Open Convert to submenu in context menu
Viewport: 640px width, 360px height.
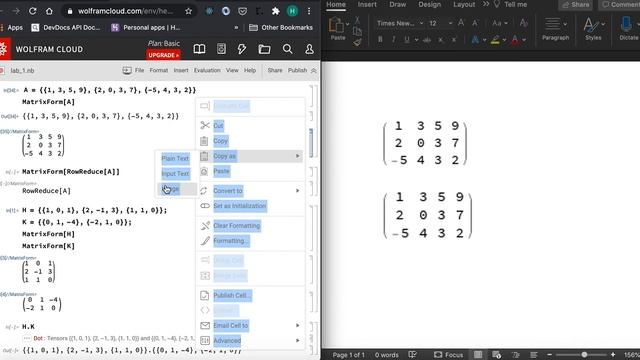click(x=251, y=191)
